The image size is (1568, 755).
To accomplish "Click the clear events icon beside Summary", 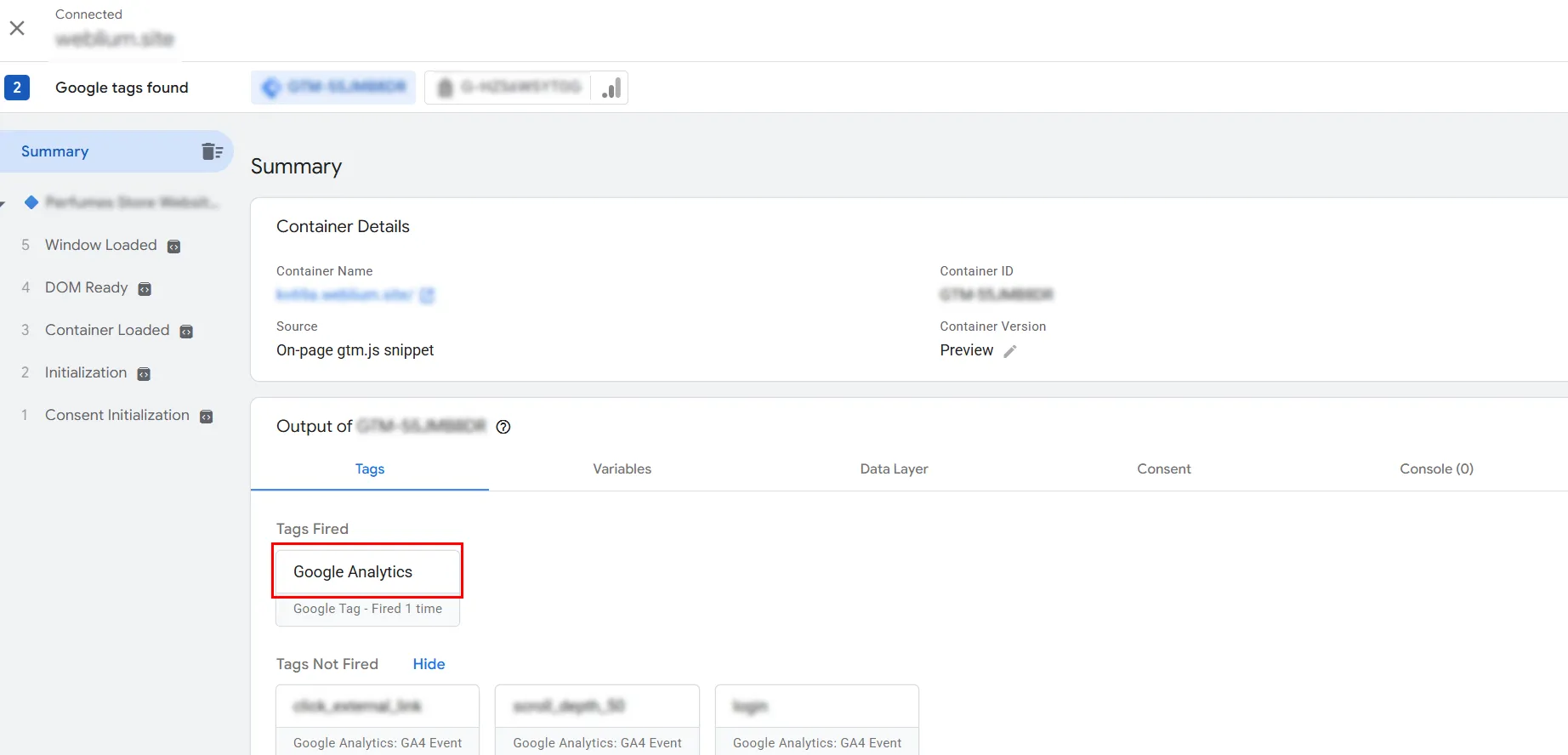I will pyautogui.click(x=212, y=151).
